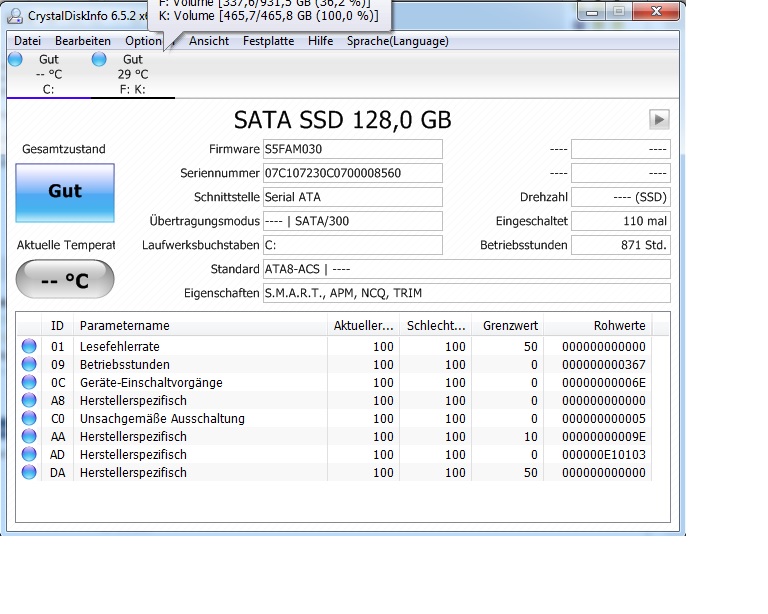Click the Betriebsstunden field 871 Std.

(621, 245)
